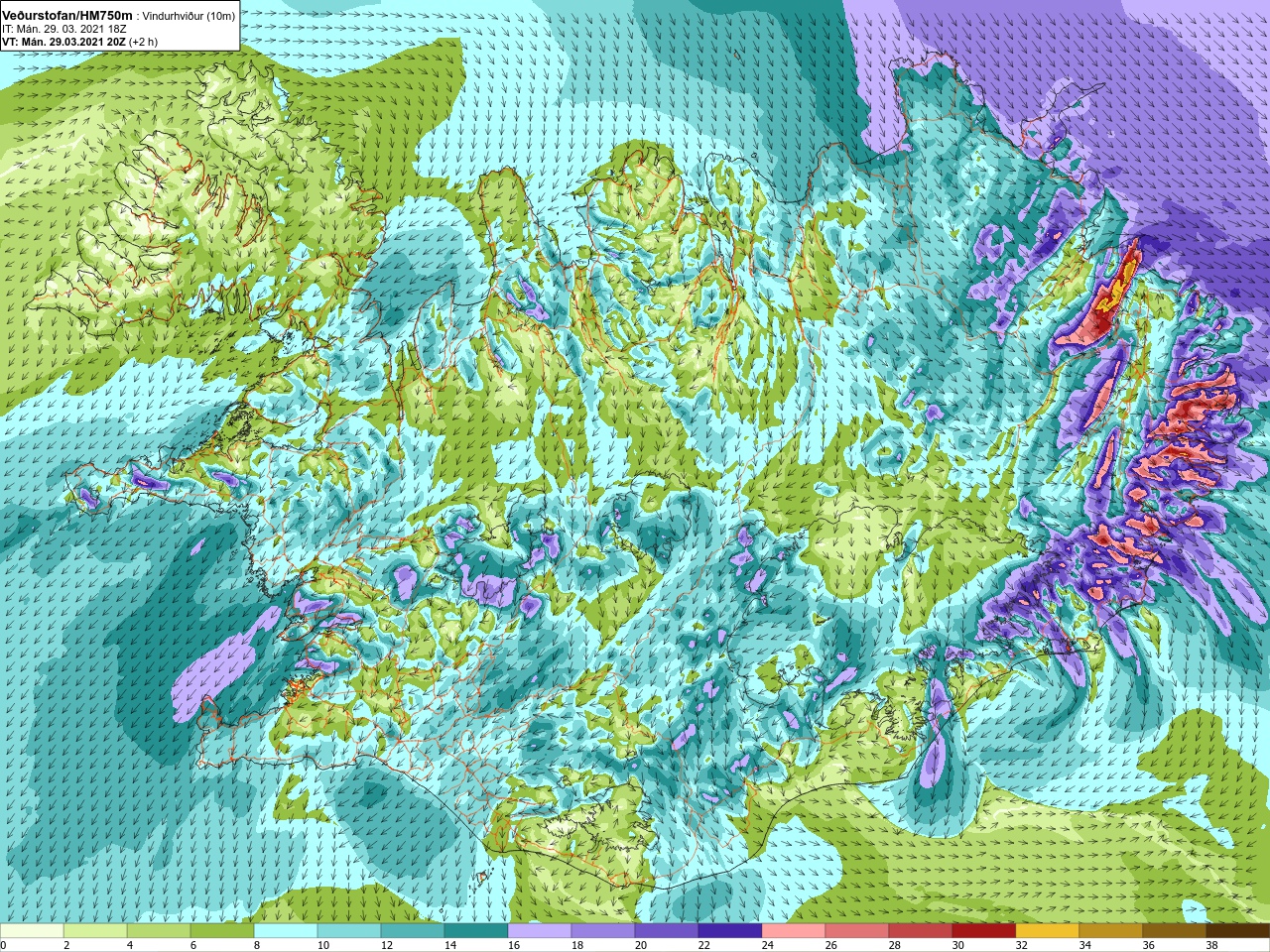Click the 'Vindurhviður (10m)' parameter label
This screenshot has height=952, width=1270.
[x=190, y=17]
